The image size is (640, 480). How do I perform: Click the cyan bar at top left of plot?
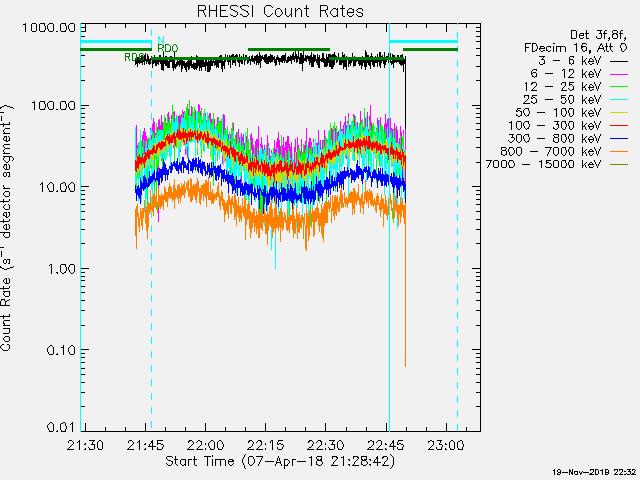point(116,42)
